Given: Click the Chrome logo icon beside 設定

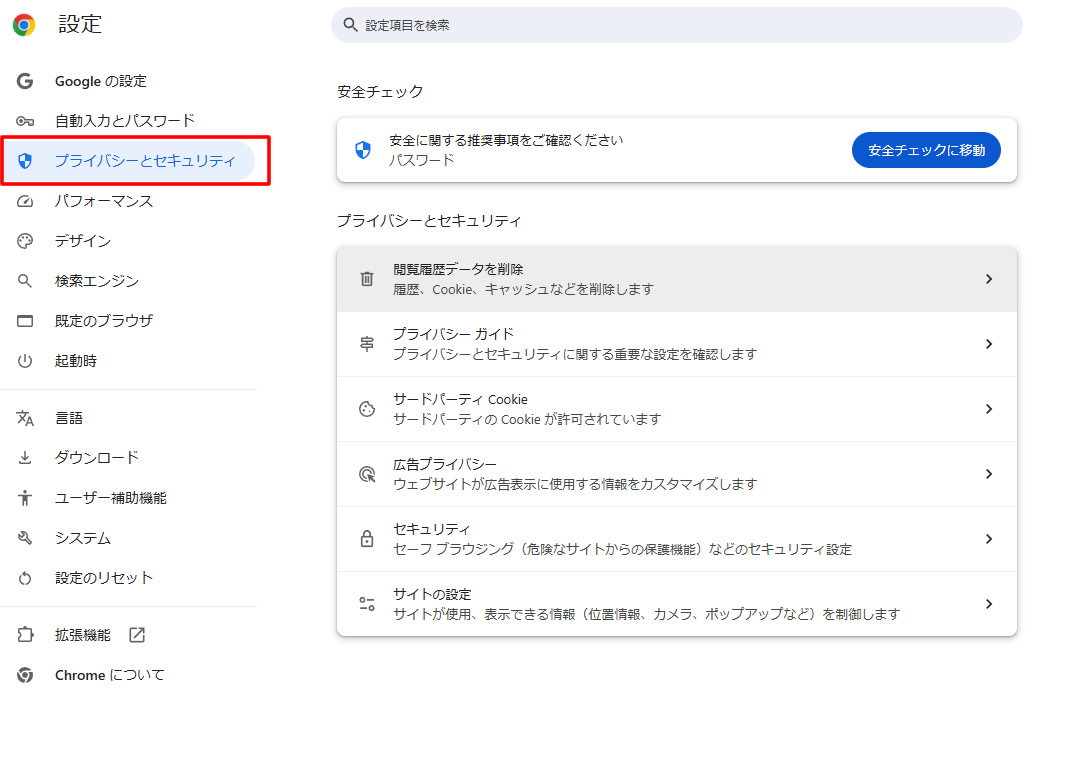Looking at the screenshot, I should [24, 25].
